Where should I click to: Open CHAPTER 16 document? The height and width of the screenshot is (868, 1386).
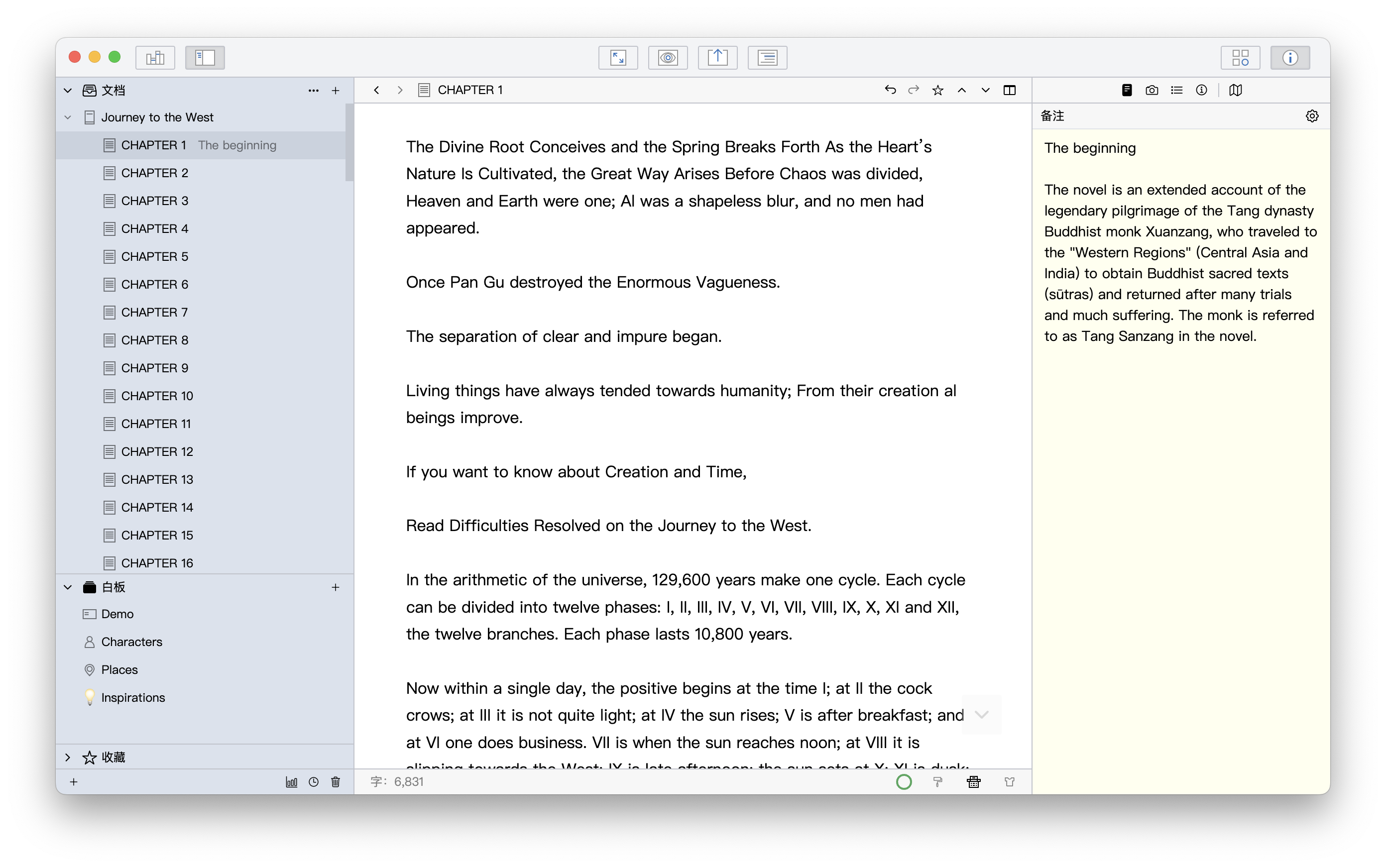click(x=201, y=562)
